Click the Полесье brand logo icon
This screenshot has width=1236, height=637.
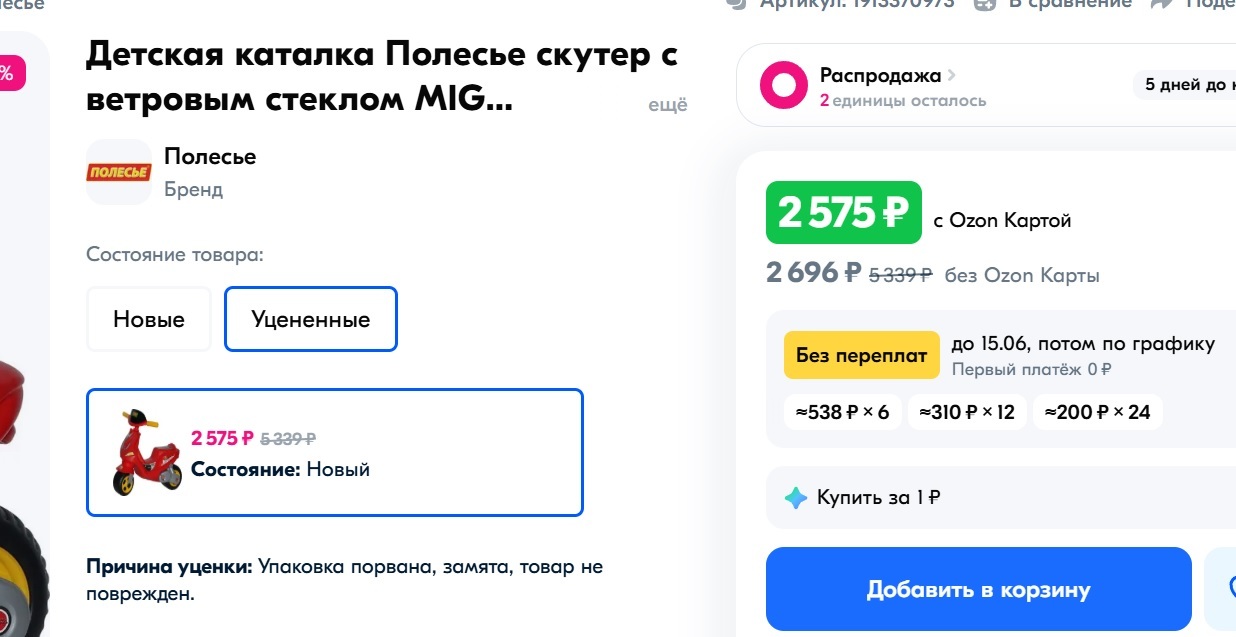(118, 172)
